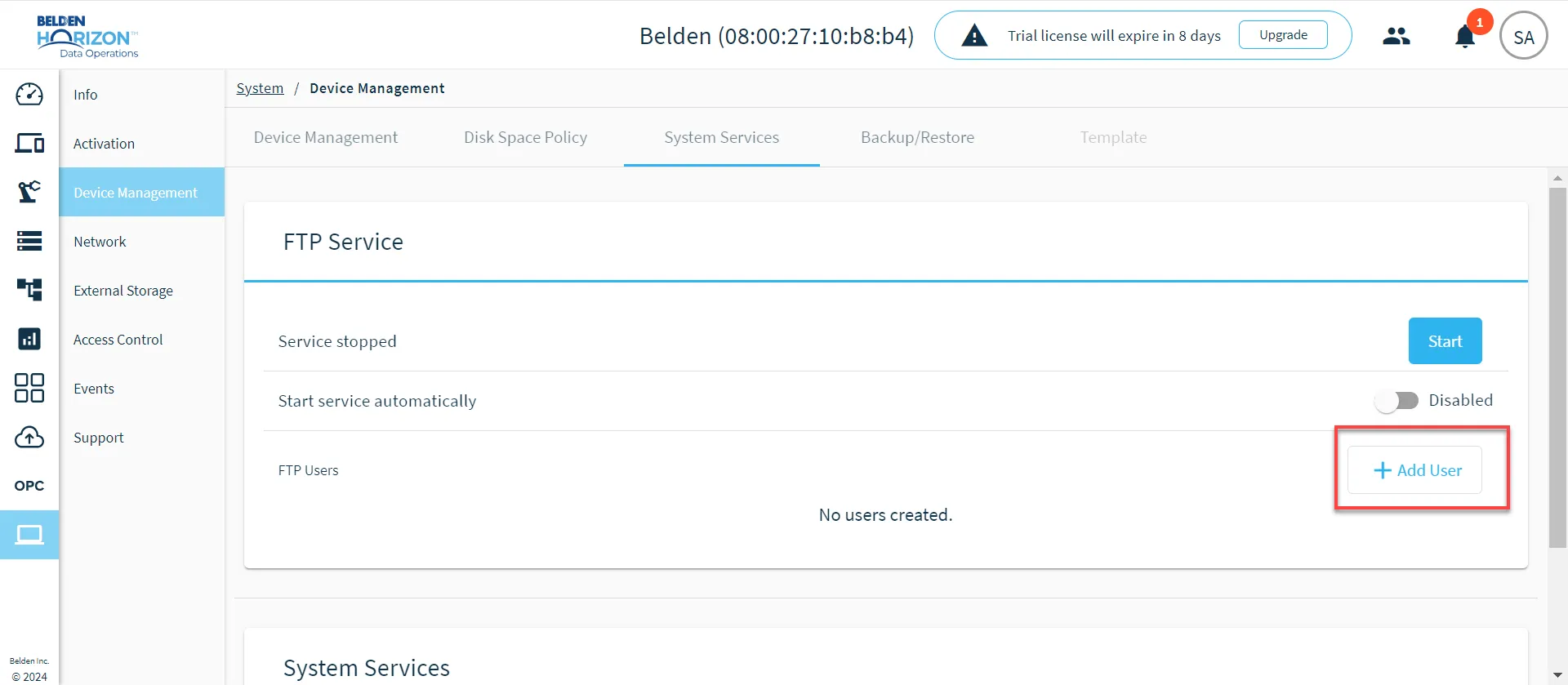1568x685 pixels.
Task: Open the bar chart report icon
Action: tap(29, 339)
